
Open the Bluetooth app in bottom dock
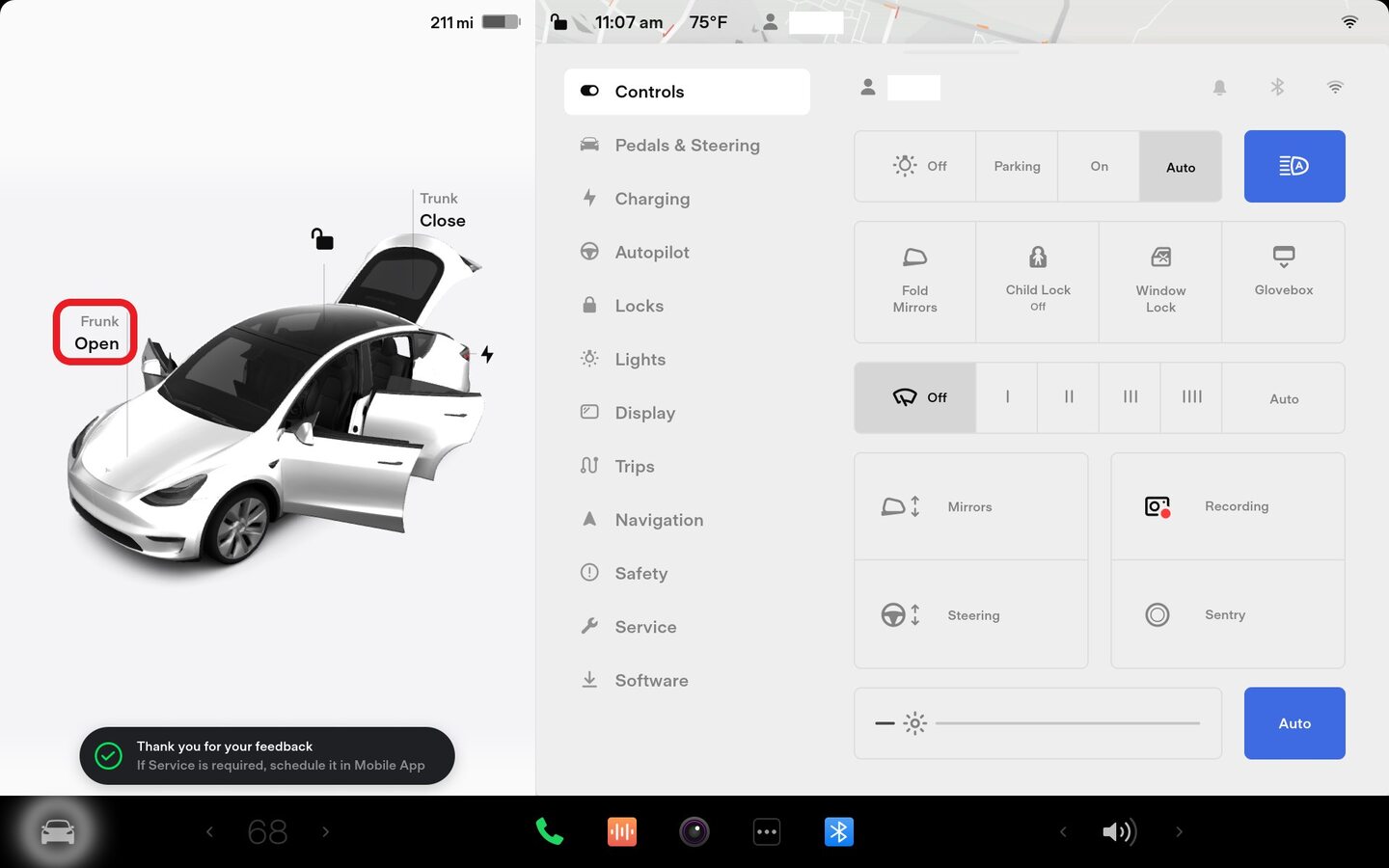(x=838, y=831)
